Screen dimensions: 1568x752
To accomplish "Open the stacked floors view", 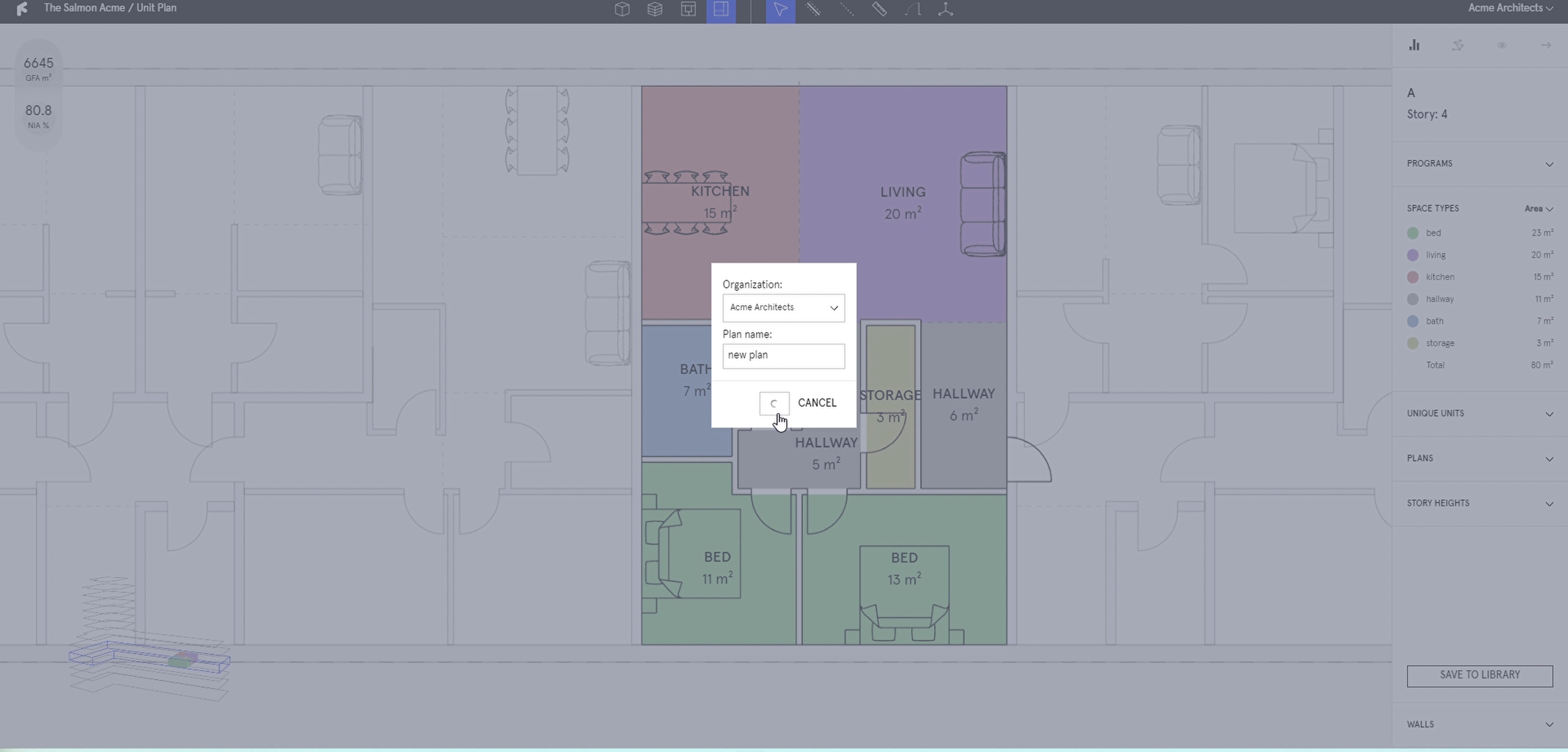I will tap(655, 10).
